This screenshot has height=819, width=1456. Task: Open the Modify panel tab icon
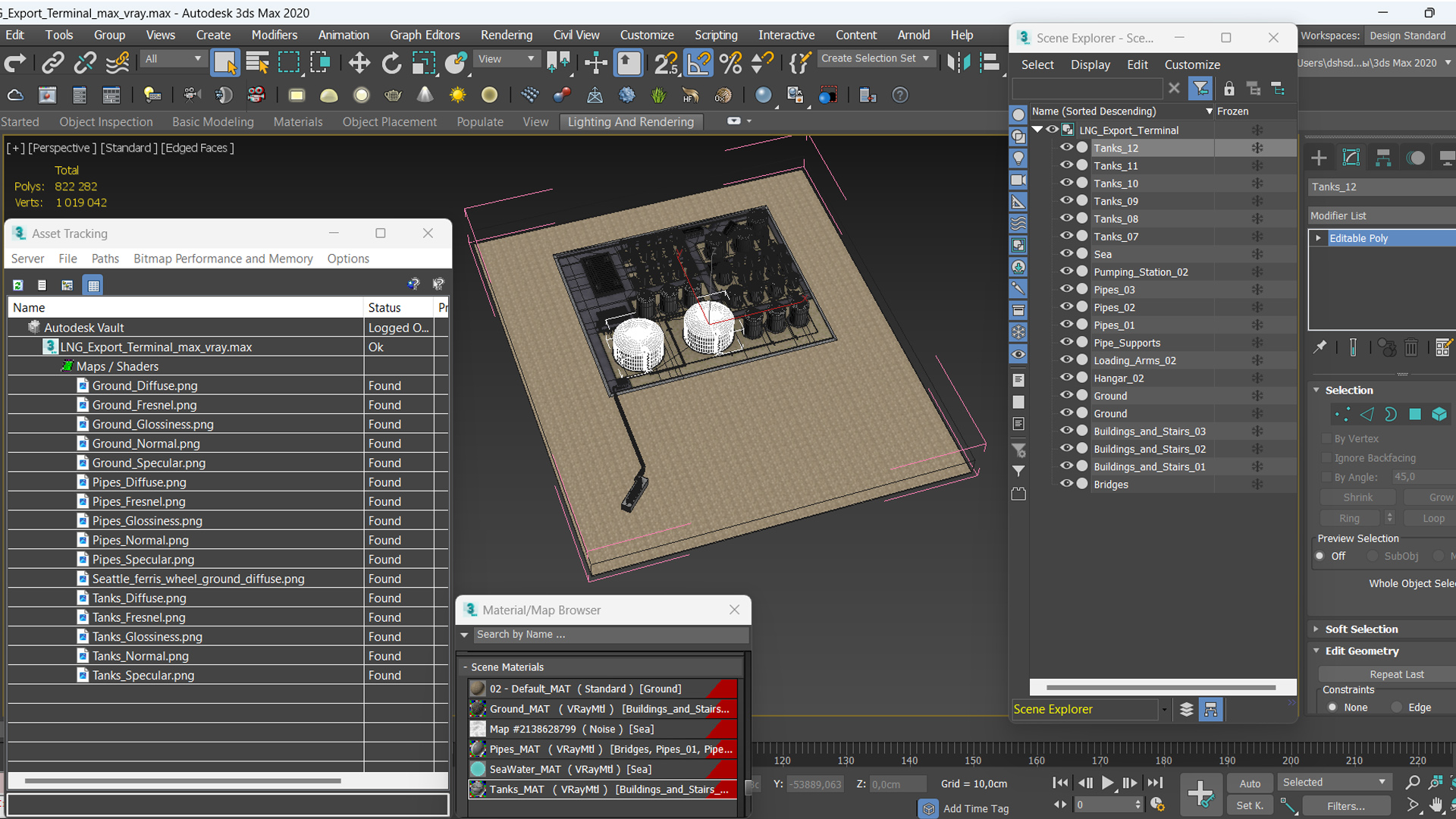pos(1351,158)
